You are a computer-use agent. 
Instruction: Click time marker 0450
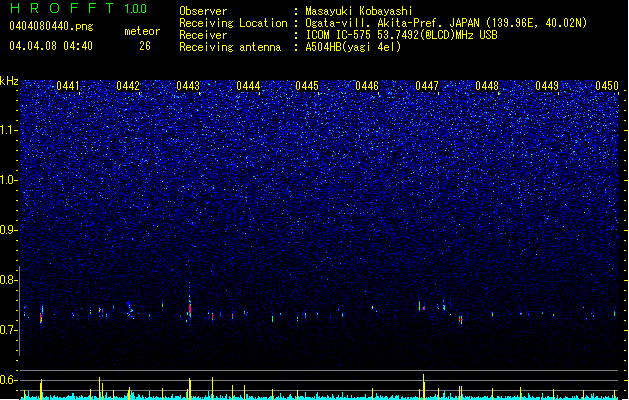coord(607,86)
